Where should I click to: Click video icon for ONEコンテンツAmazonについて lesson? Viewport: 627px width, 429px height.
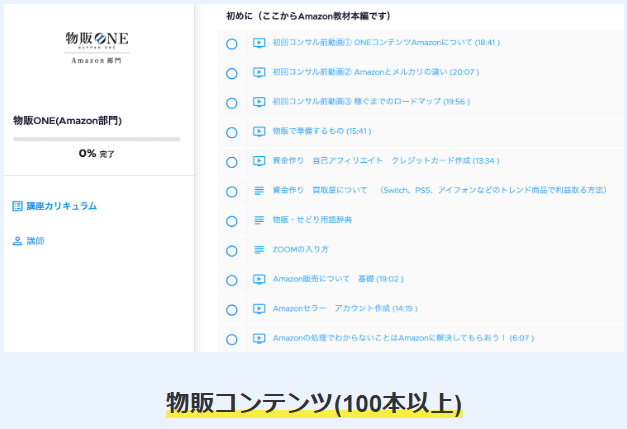pos(259,43)
